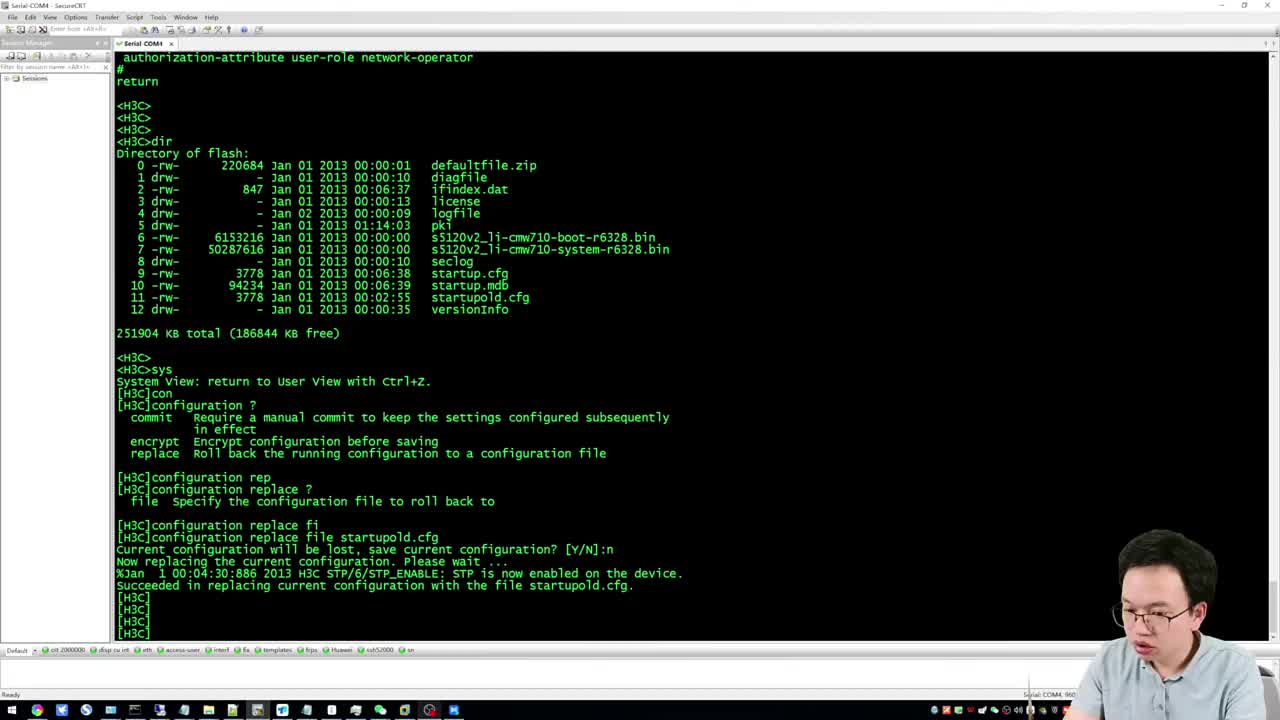Image resolution: width=1280 pixels, height=720 pixels.
Task: Open the Edit menu
Action: click(x=30, y=17)
